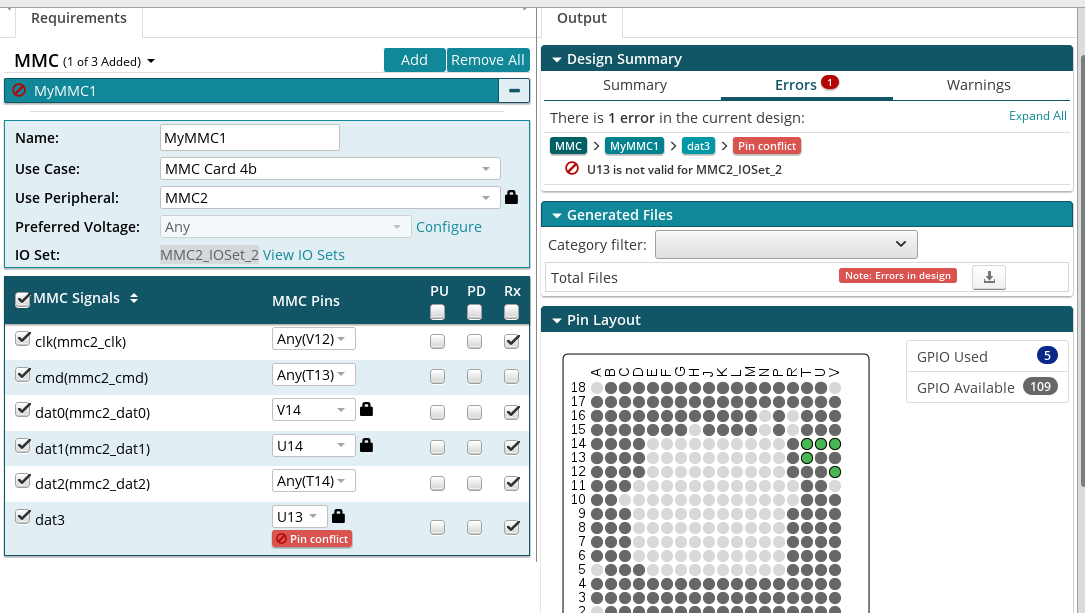The width and height of the screenshot is (1085, 613).
Task: Click the dat3 breadcrumb in the error path
Action: point(698,146)
